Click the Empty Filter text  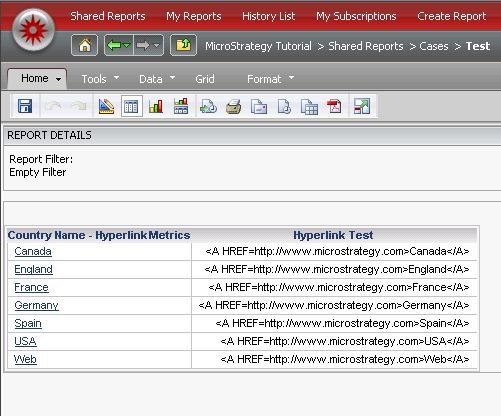coord(37,172)
